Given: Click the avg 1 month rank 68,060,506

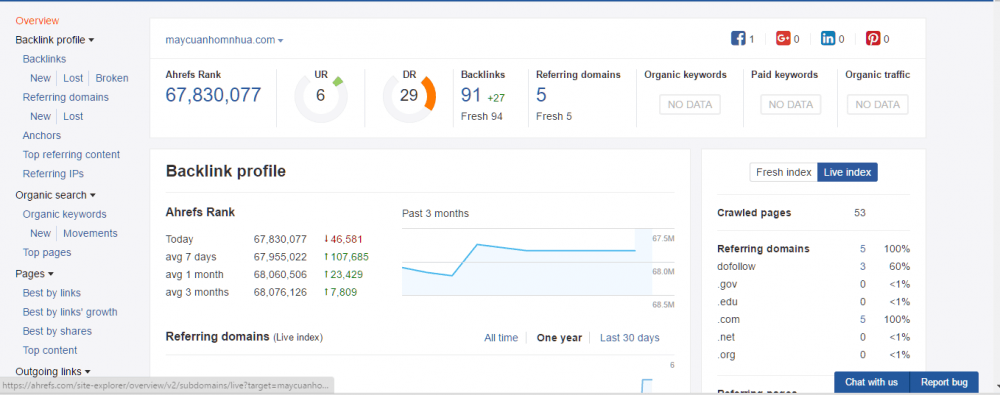Looking at the screenshot, I should click(x=280, y=275).
